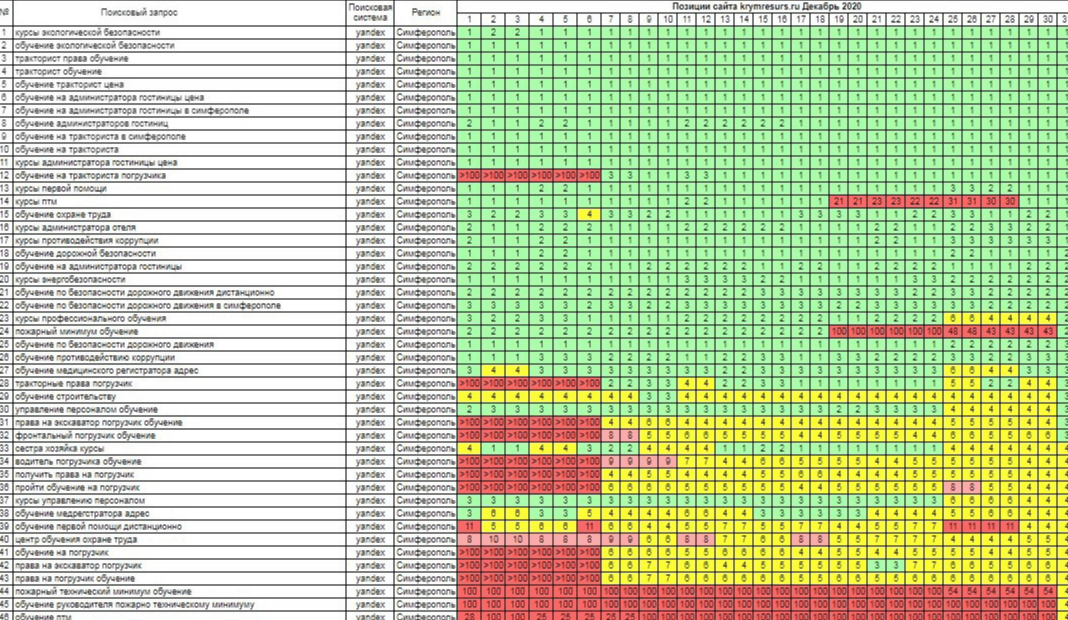The width and height of the screenshot is (1068, 620).
Task: Select query 'курсы управлению персоналом'
Action: tap(80, 500)
